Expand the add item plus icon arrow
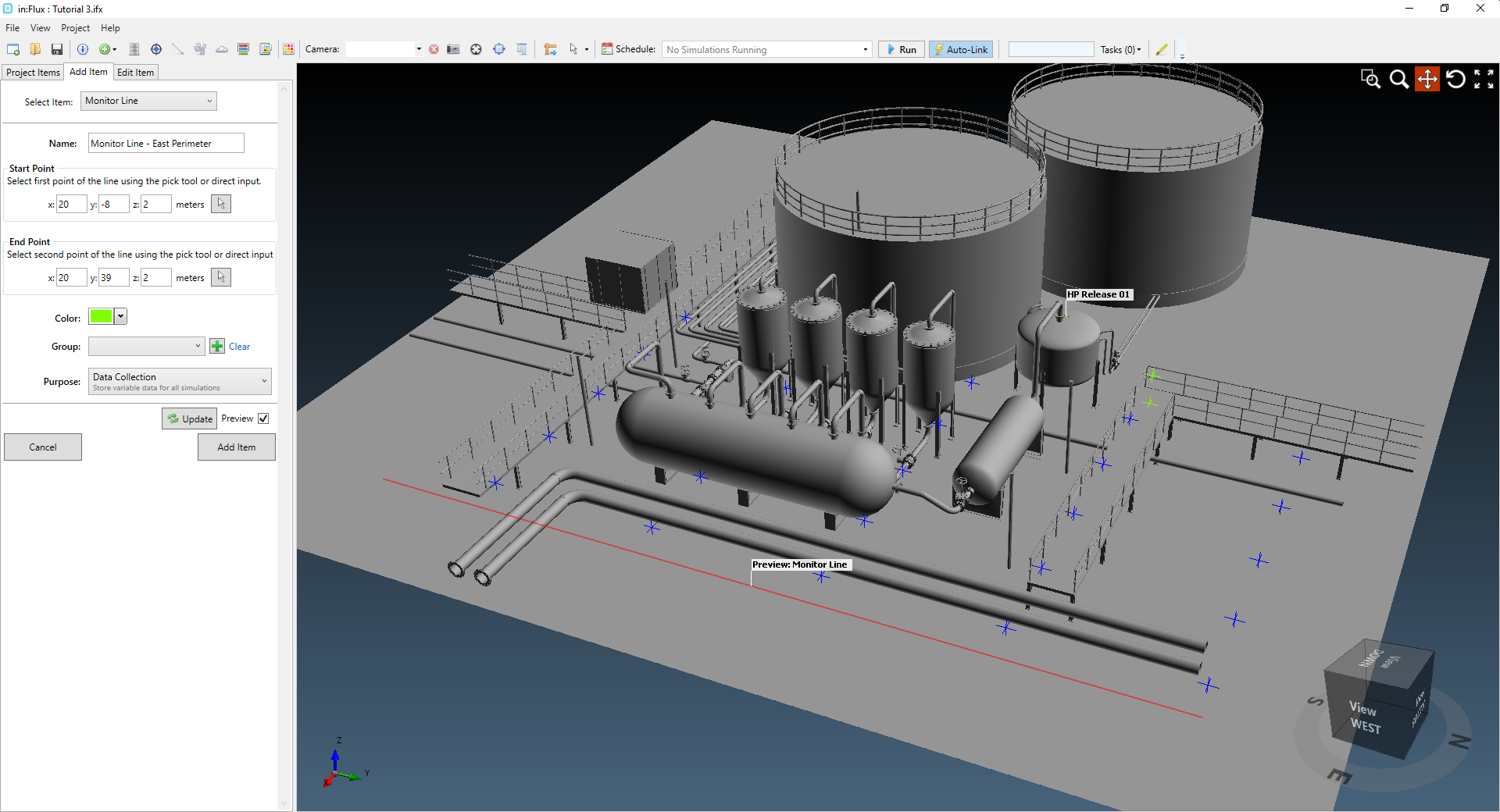 (x=115, y=49)
